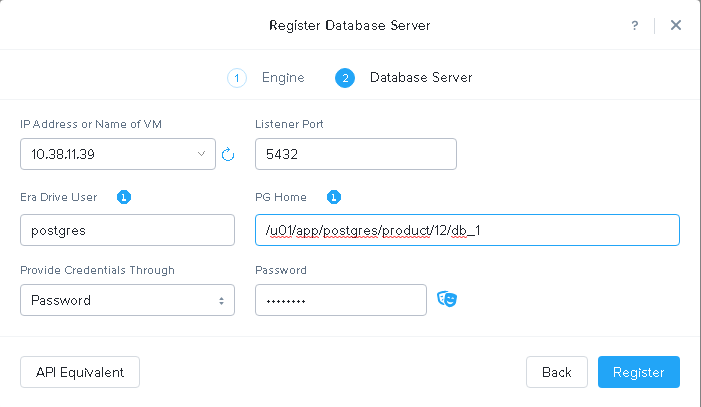
Task: Open Provide Credentials Through dropdown
Action: point(127,300)
